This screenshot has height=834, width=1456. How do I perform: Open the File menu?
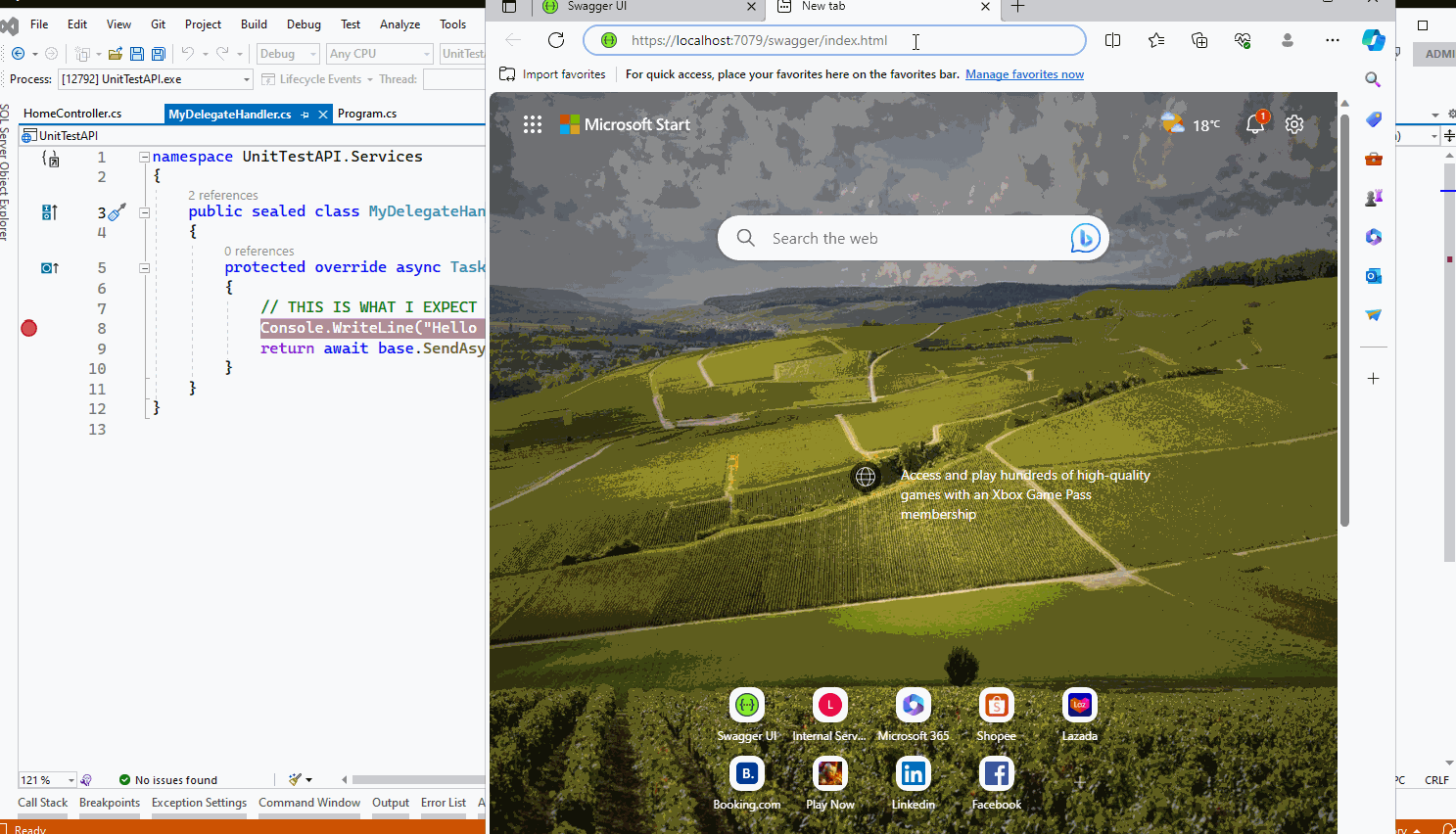coord(39,24)
